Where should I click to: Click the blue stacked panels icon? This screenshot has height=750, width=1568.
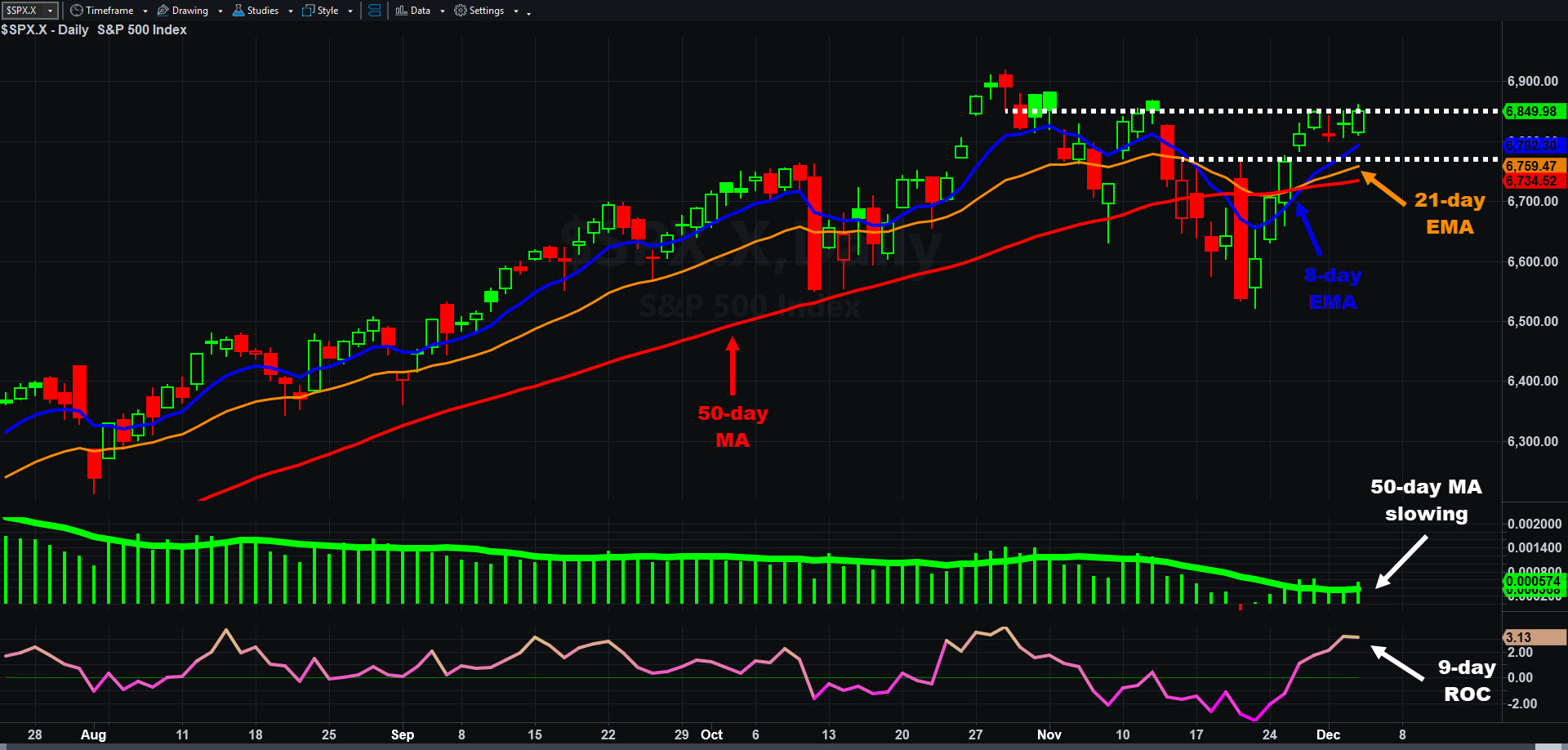(x=374, y=11)
